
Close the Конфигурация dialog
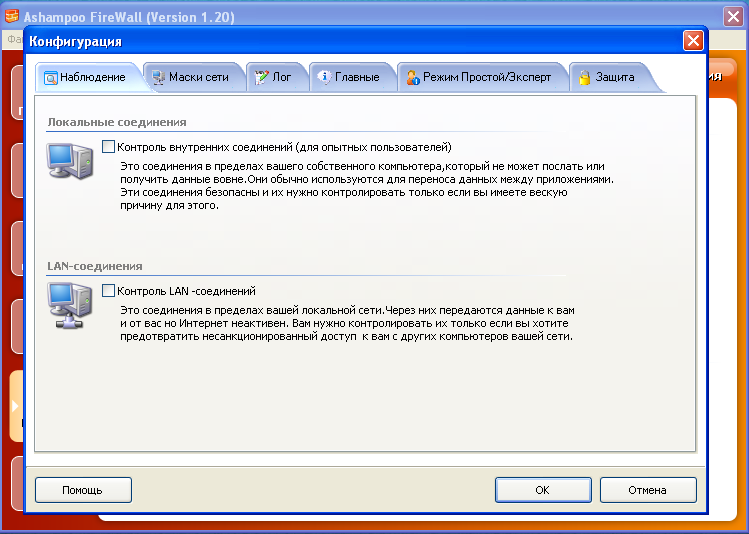[x=693, y=41]
